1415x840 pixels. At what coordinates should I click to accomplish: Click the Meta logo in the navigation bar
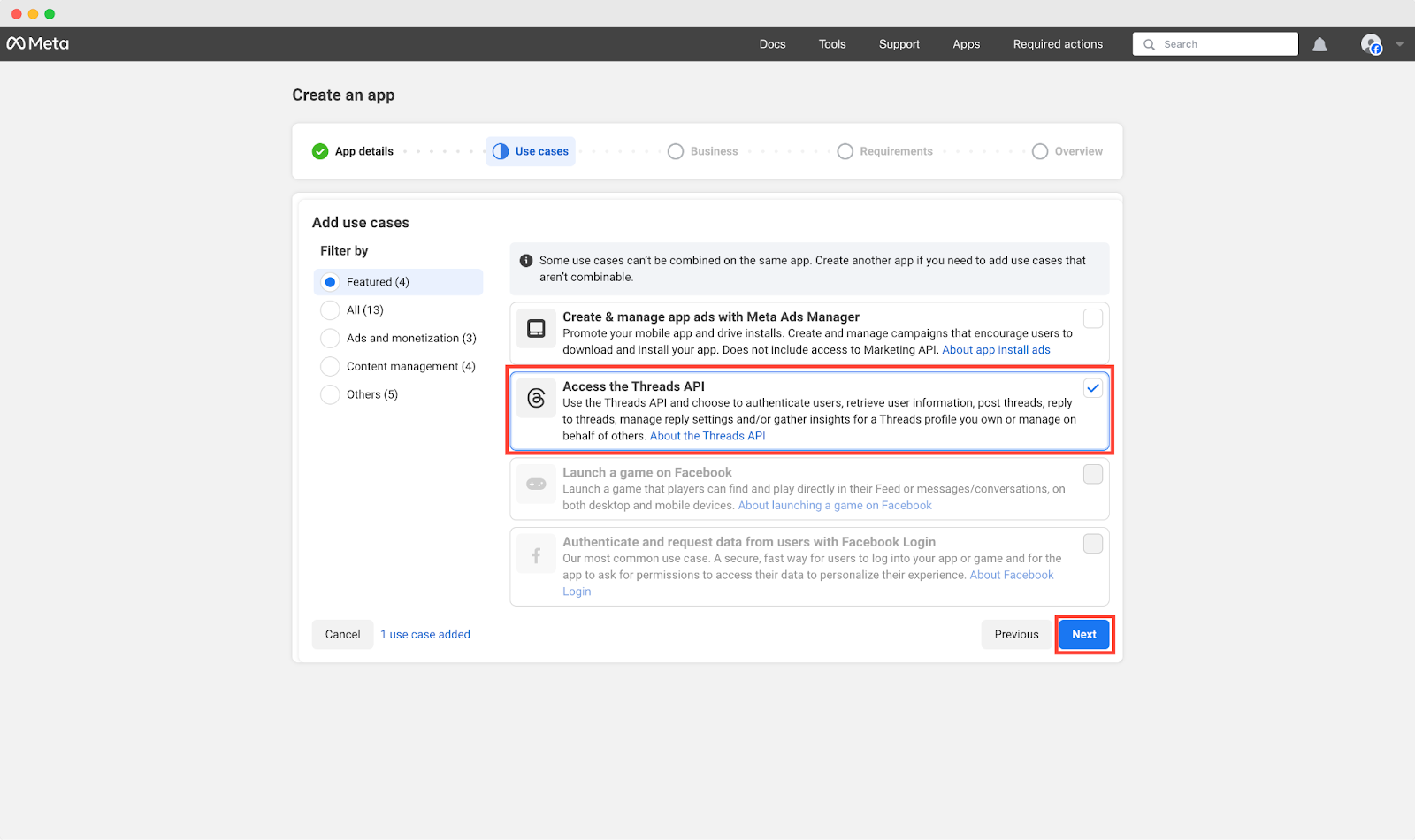coord(39,43)
